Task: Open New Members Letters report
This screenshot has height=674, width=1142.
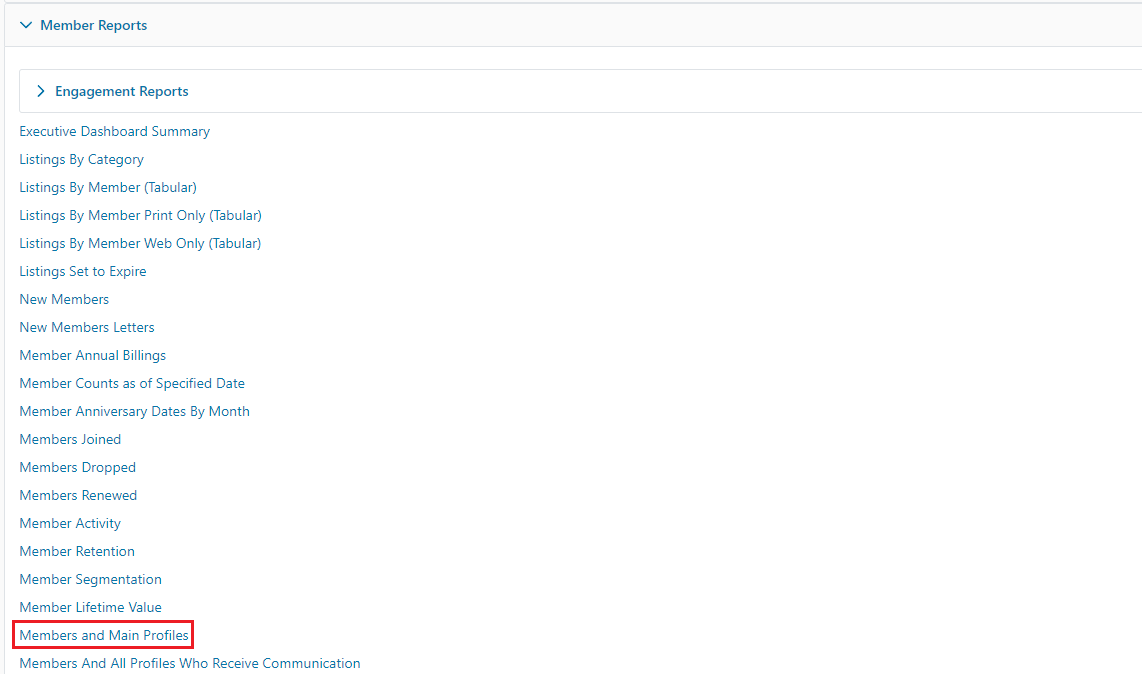Action: [x=87, y=327]
